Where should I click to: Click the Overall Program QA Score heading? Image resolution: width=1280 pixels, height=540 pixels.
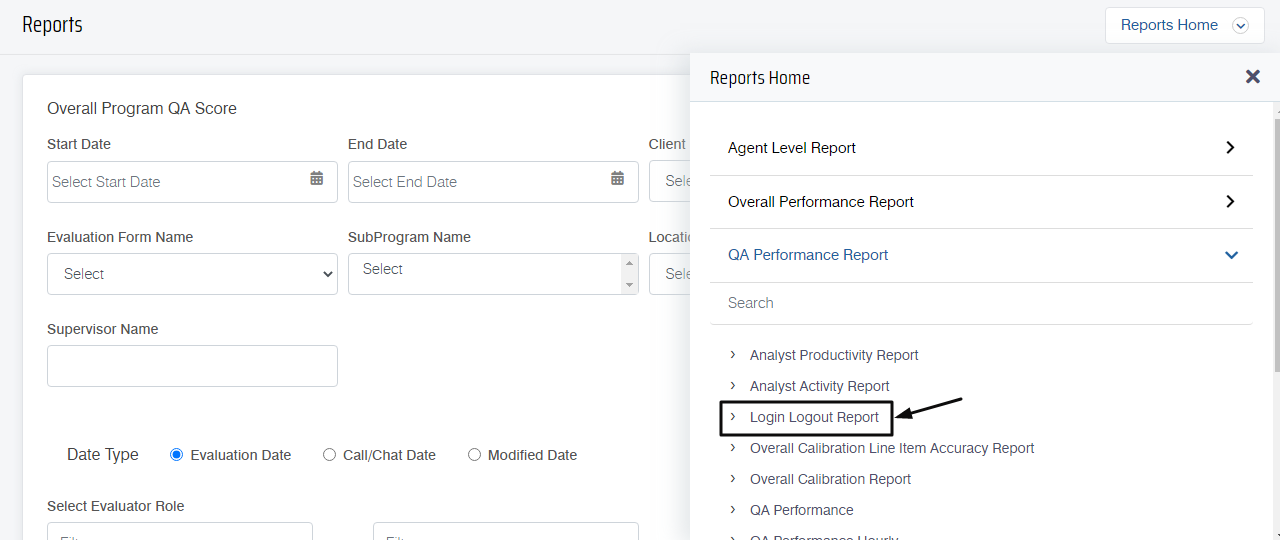(142, 108)
